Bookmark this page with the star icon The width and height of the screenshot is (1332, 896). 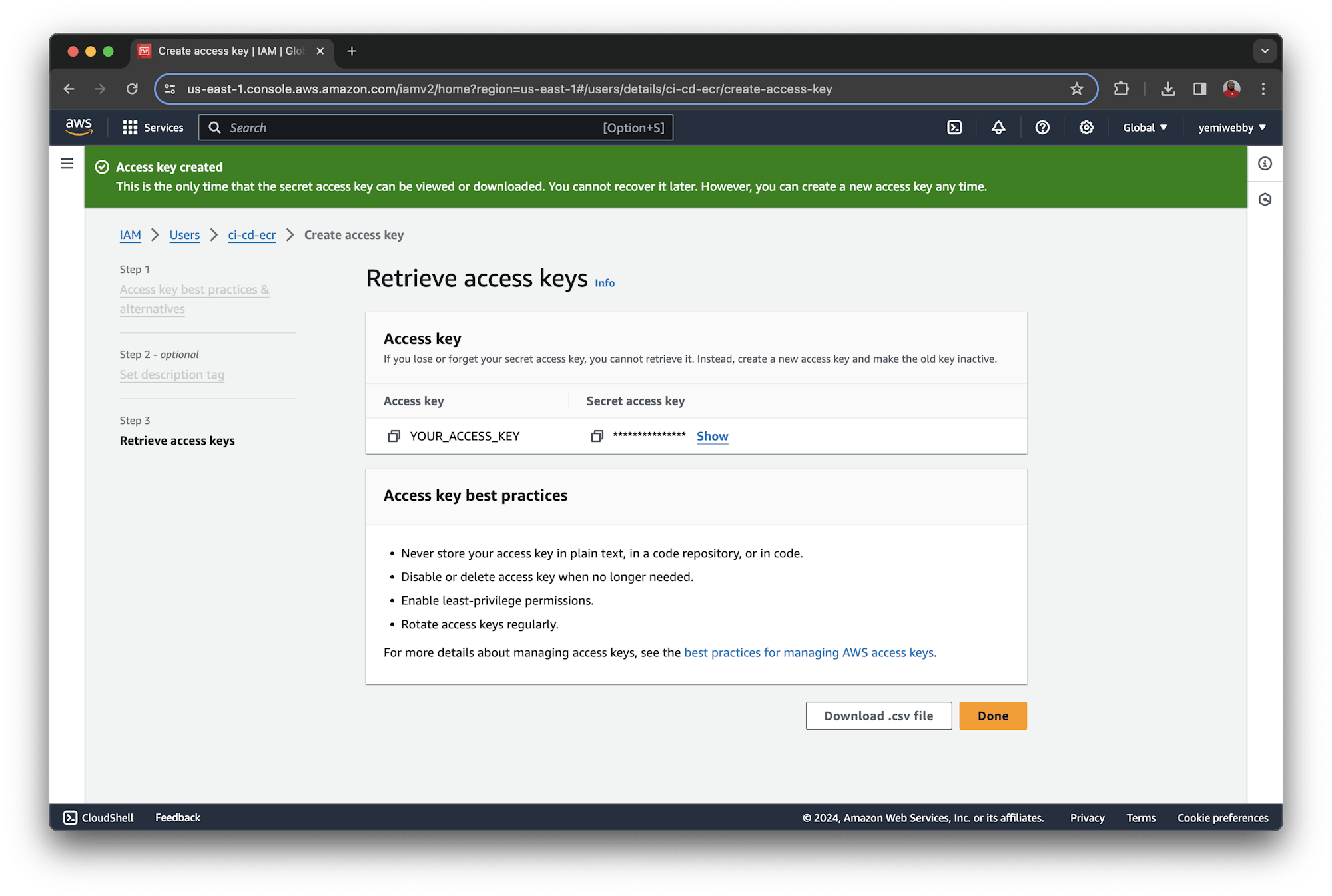tap(1076, 89)
